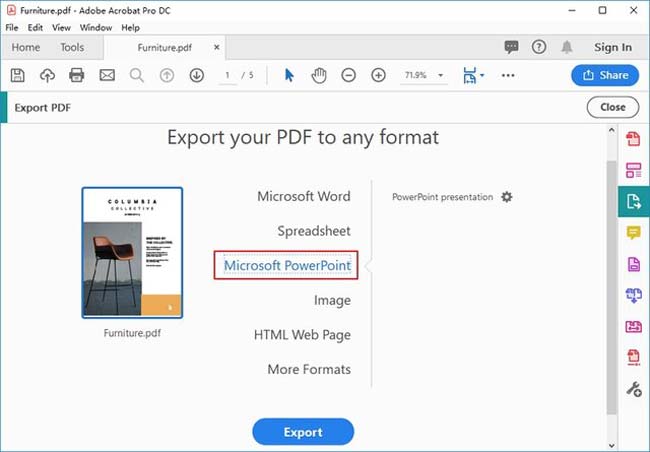Open the More Tools wrench icon
This screenshot has width=650, height=452.
(633, 389)
